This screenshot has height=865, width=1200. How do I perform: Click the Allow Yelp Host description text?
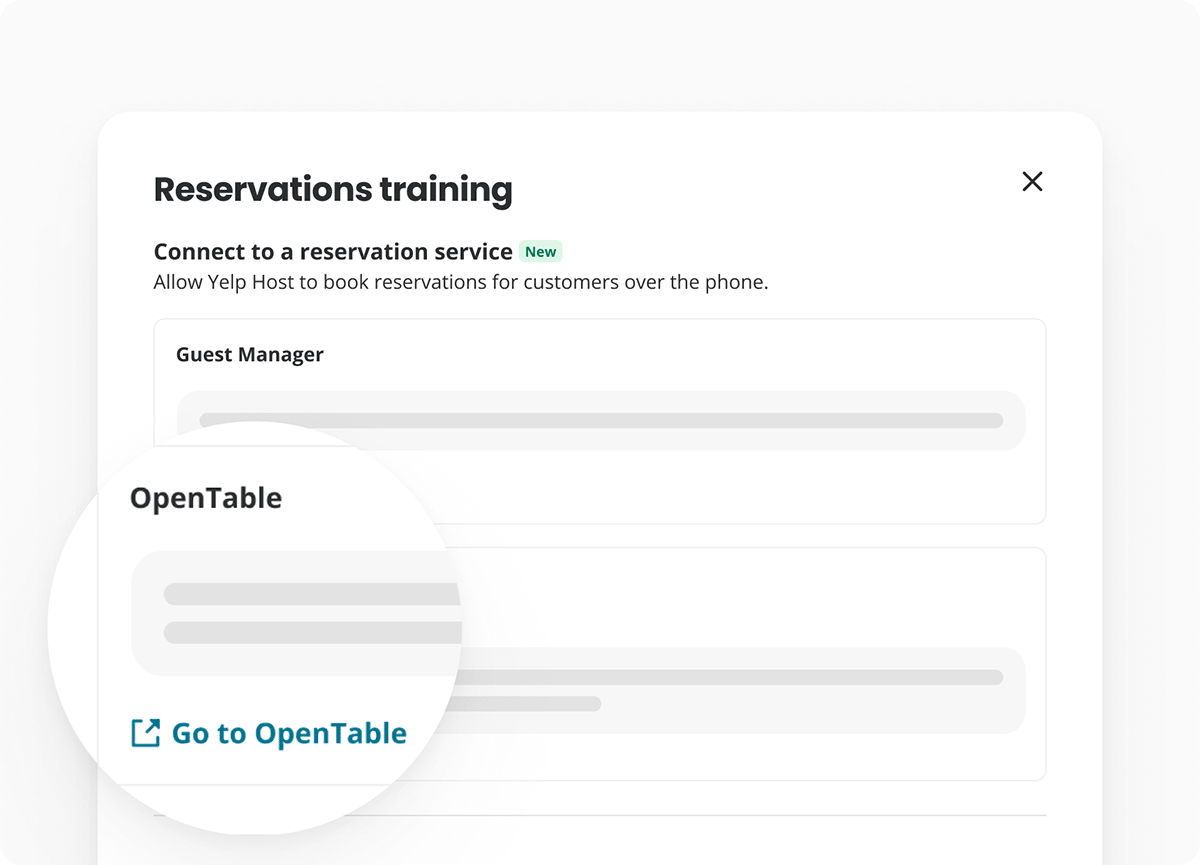[x=461, y=282]
